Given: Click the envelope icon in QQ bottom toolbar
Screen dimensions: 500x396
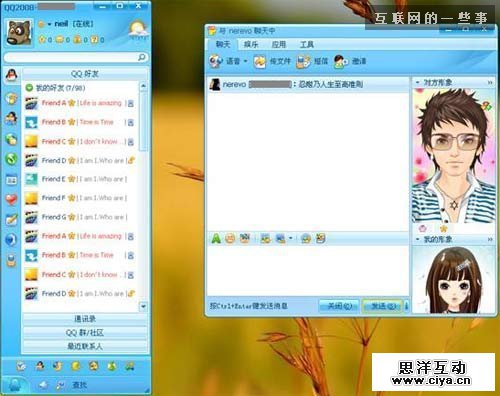Looking at the screenshot, I should [21, 366].
